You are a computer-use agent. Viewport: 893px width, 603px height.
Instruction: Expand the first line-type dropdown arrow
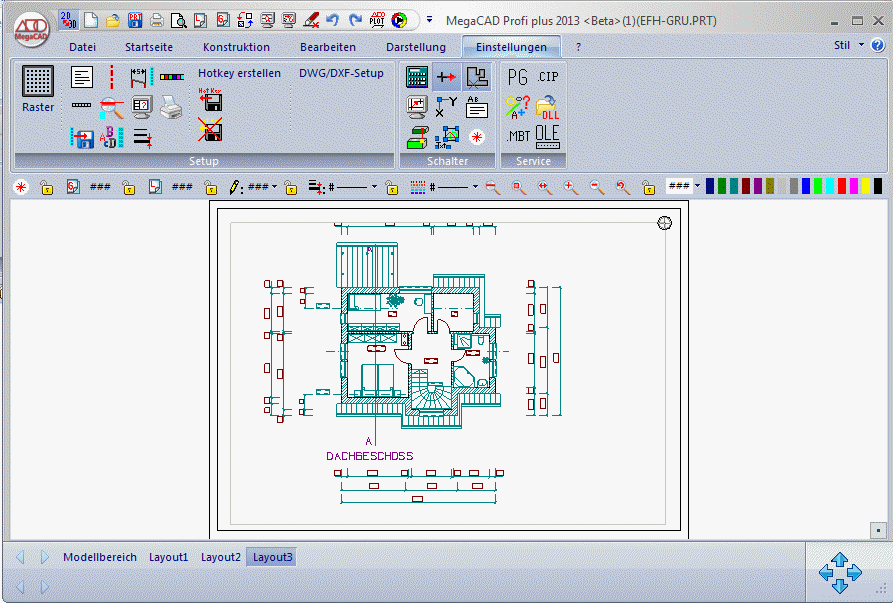pyautogui.click(x=374, y=186)
